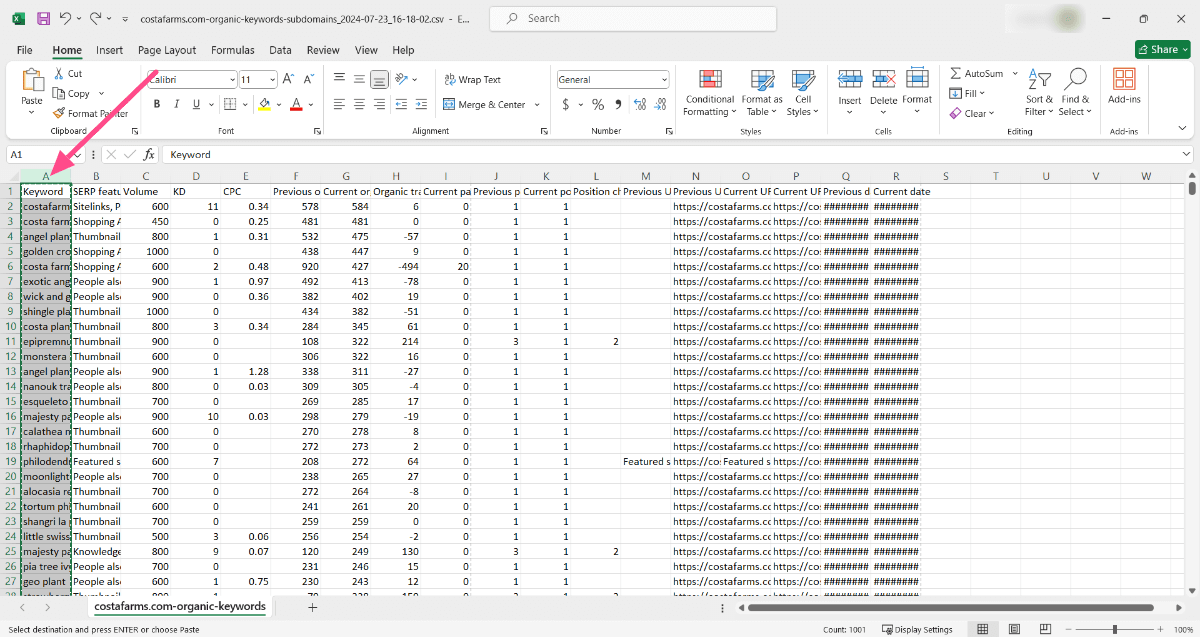This screenshot has height=637, width=1200.
Task: Open the Calibri font name dropdown
Action: coord(232,80)
